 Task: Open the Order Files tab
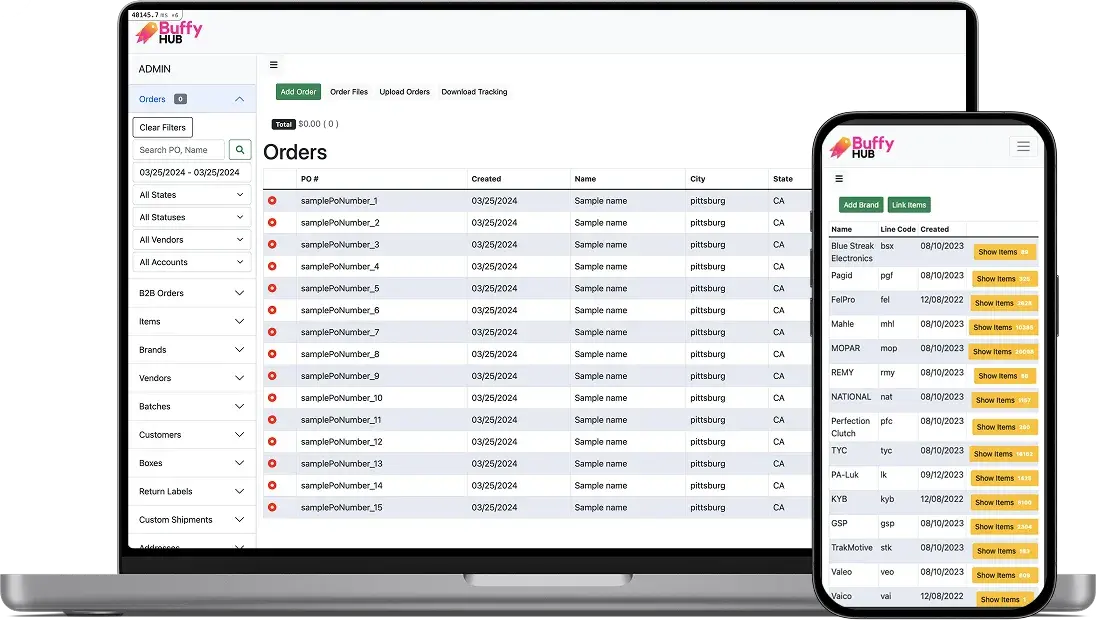coord(349,92)
